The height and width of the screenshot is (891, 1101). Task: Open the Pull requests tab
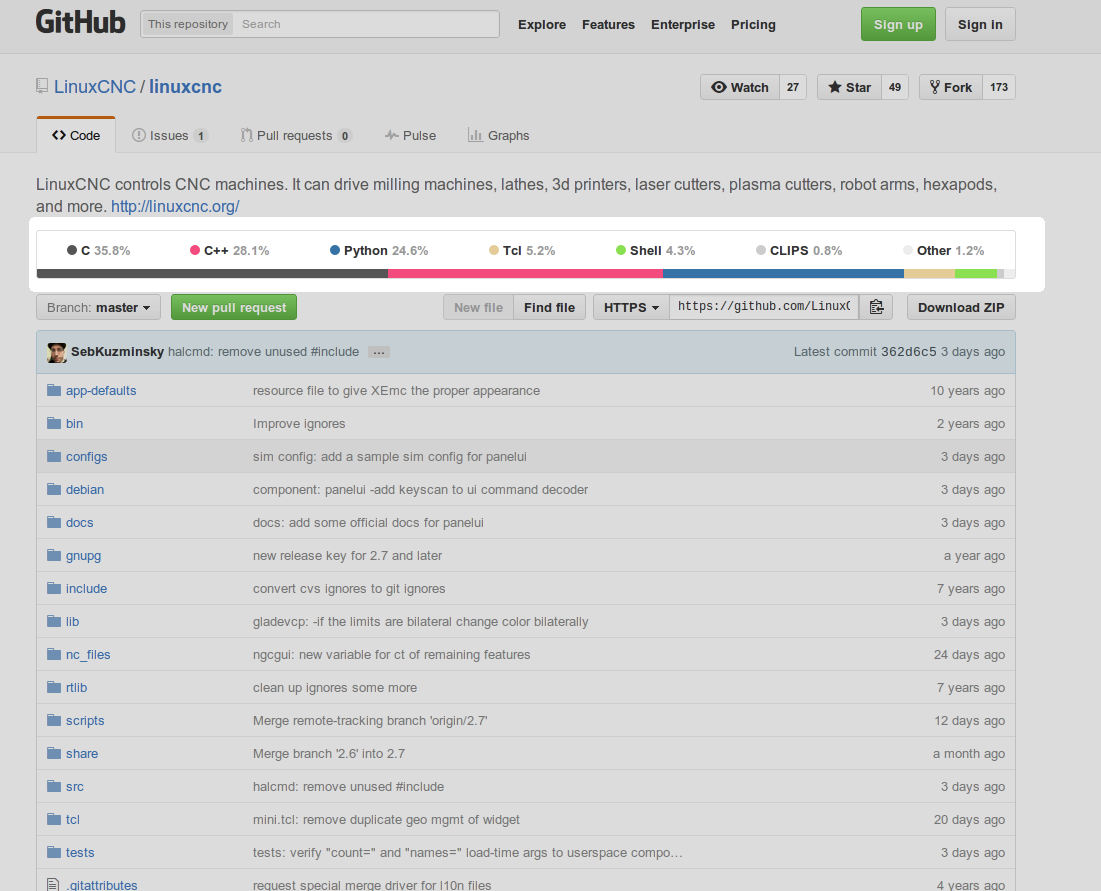(x=296, y=136)
